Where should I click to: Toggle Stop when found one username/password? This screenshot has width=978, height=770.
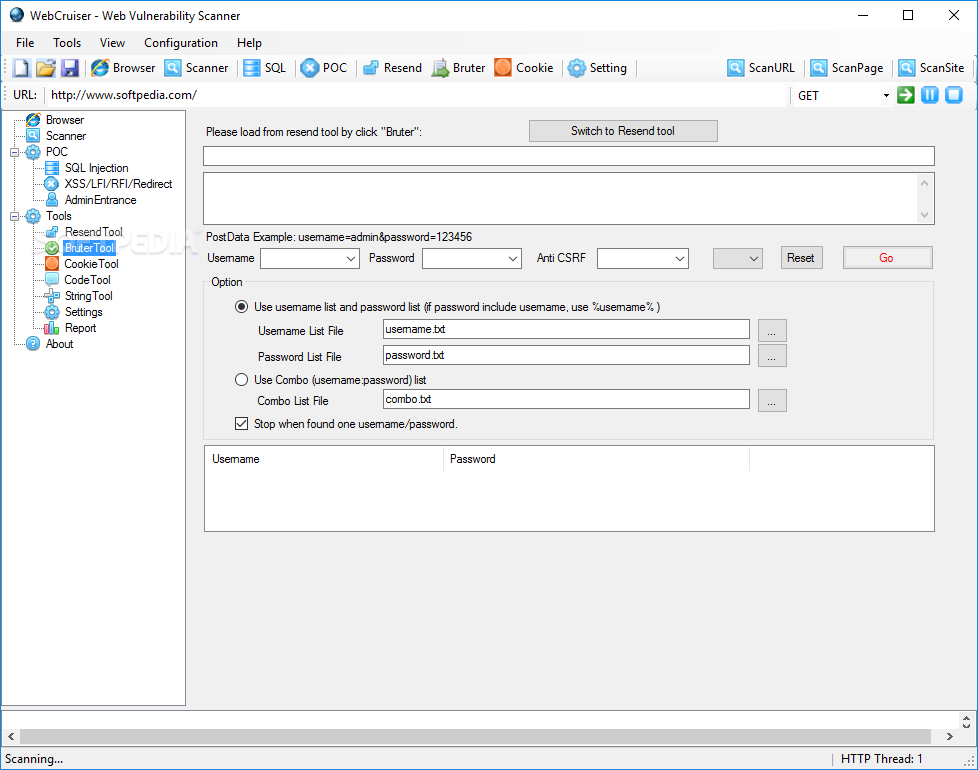pos(241,424)
